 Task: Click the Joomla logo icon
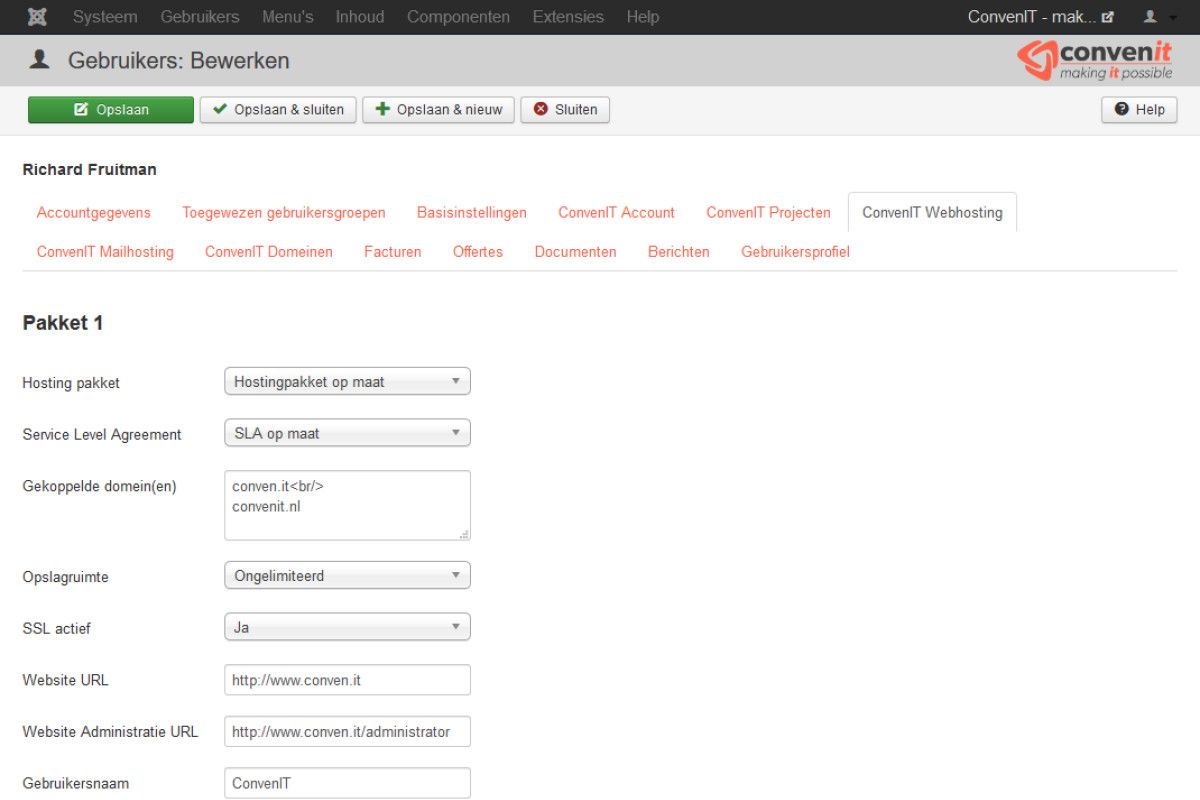pos(38,17)
